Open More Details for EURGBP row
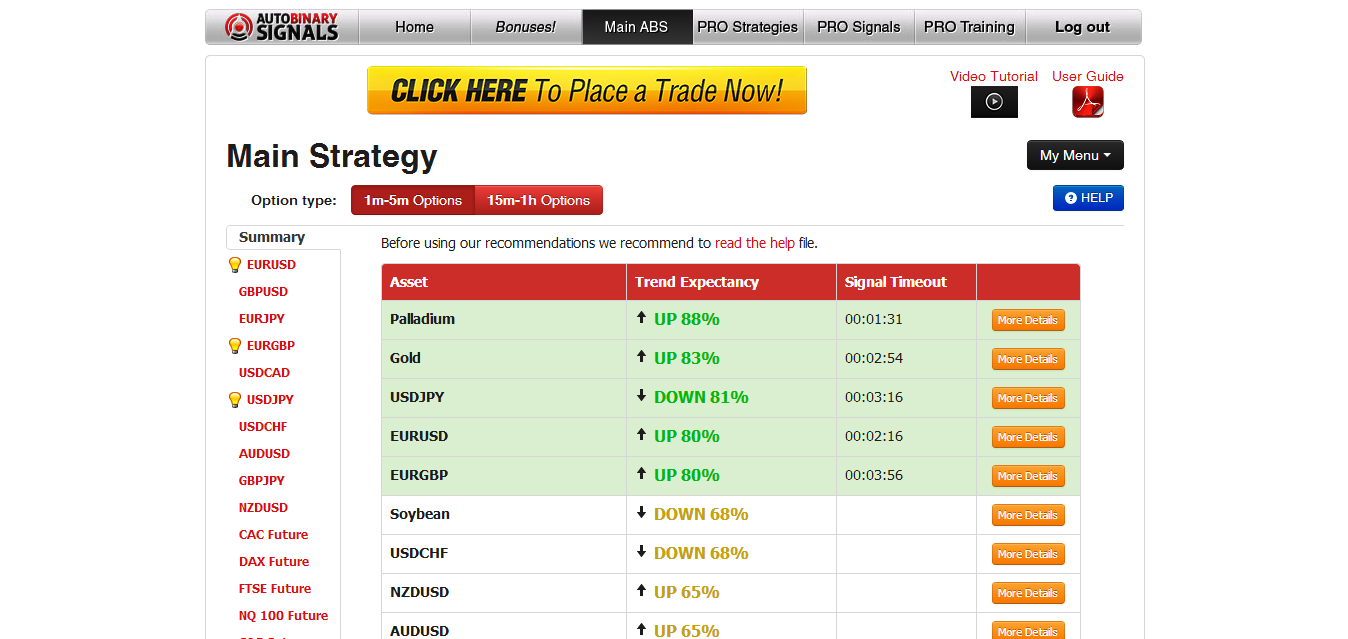Screen dimensions: 1348x639 [1028, 476]
